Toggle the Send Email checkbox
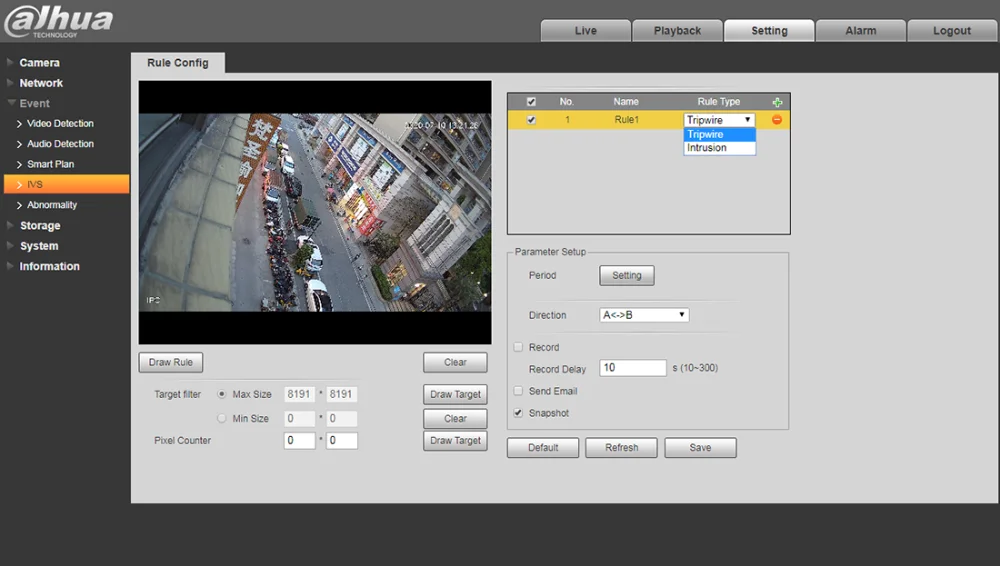The image size is (1000, 566). 518,391
